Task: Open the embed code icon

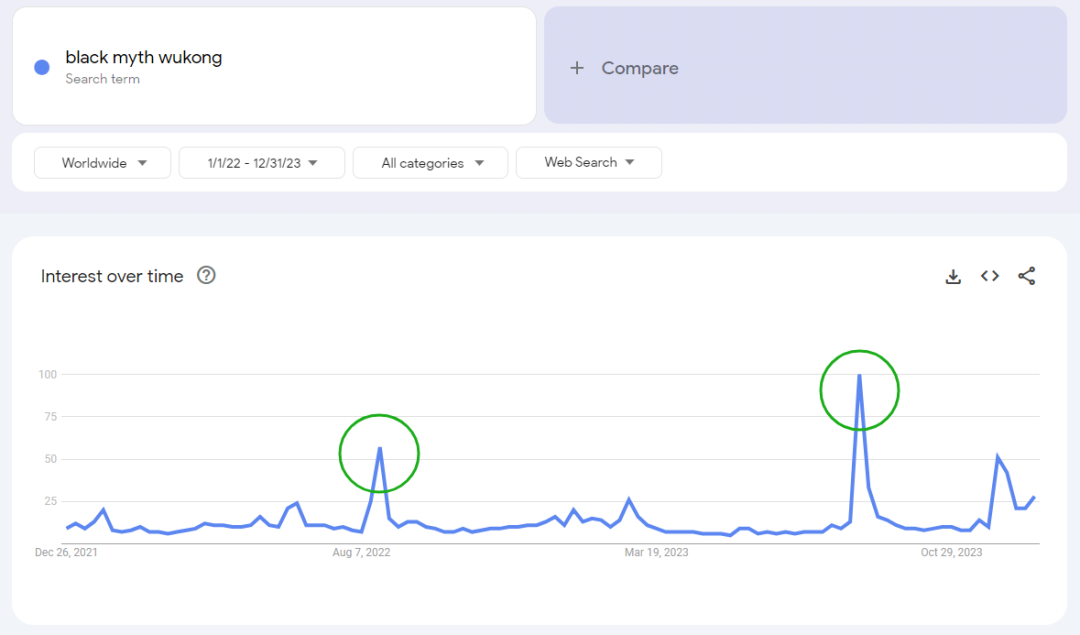Action: (990, 277)
